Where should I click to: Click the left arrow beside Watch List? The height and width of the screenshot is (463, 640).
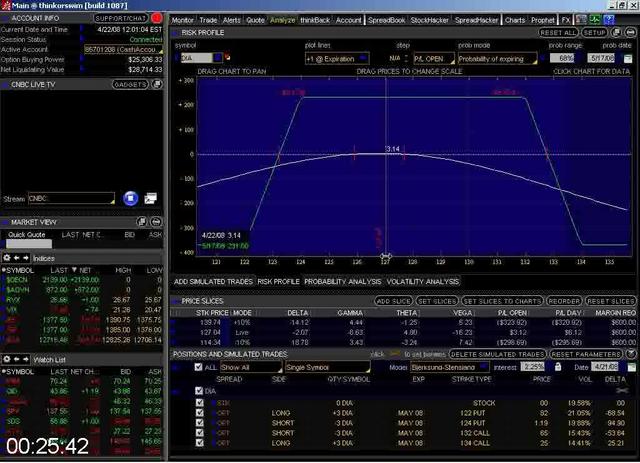(17, 359)
